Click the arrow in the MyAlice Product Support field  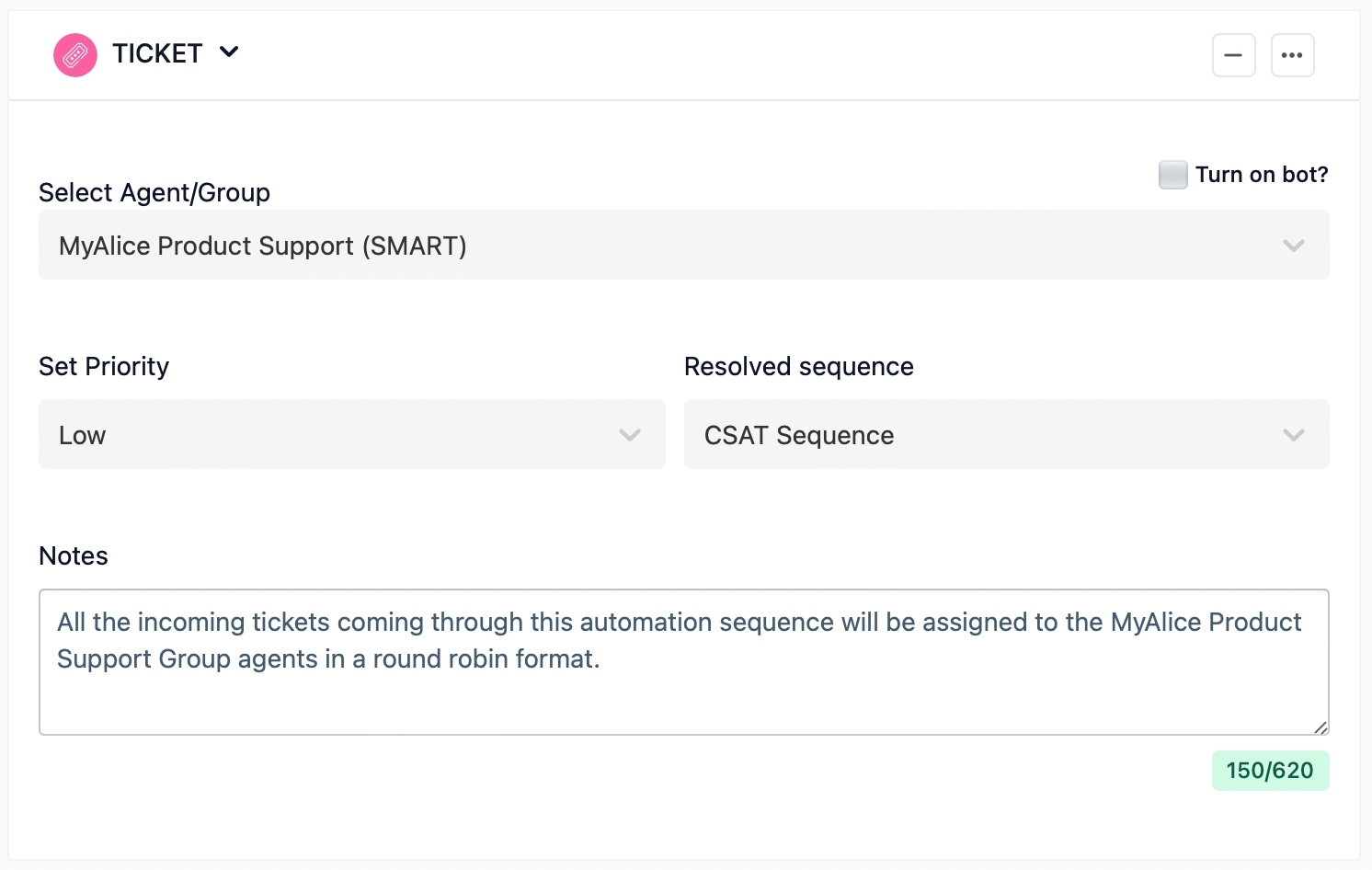click(x=1293, y=246)
